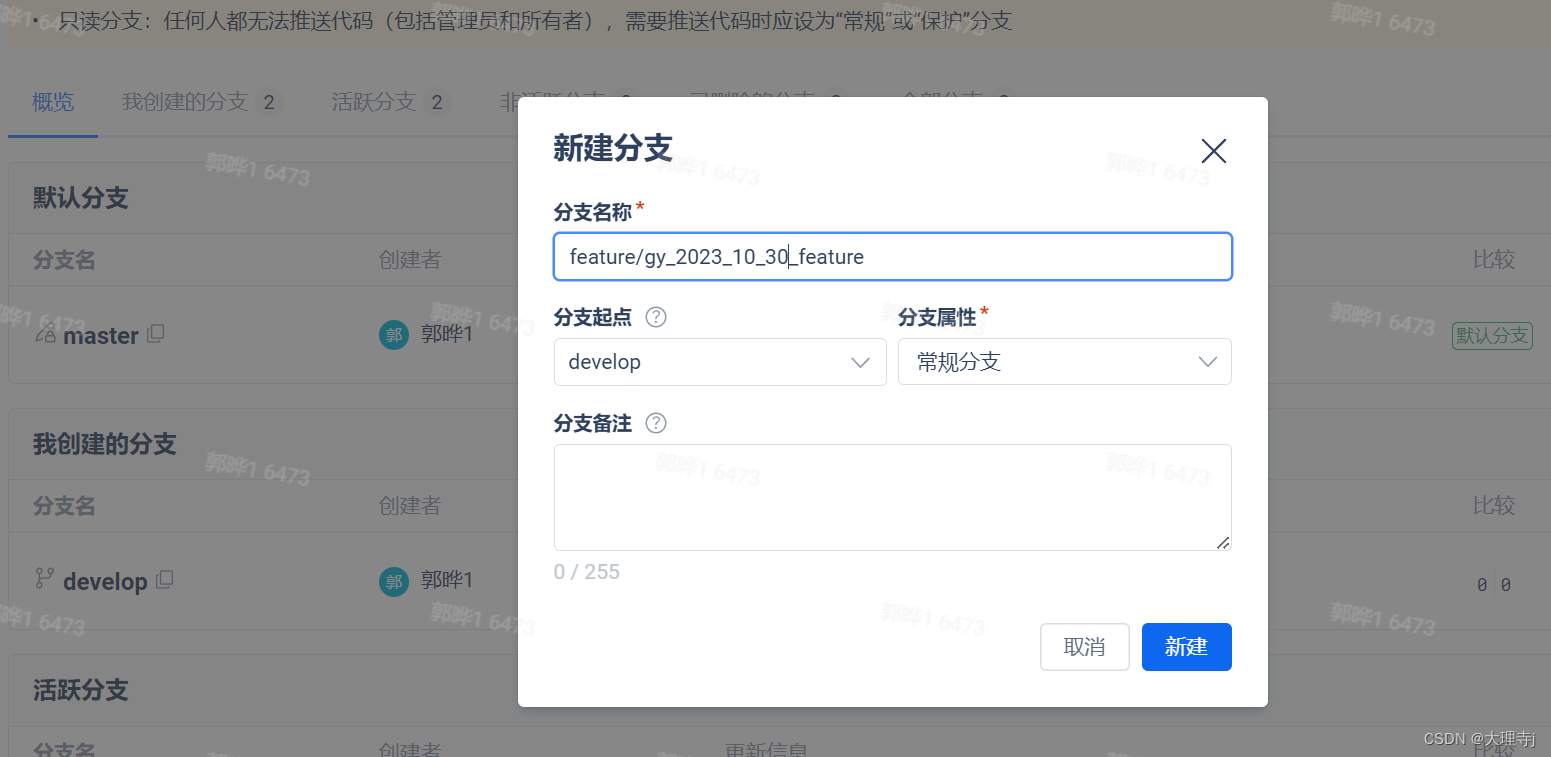Click the lock icon beside master

[45, 334]
